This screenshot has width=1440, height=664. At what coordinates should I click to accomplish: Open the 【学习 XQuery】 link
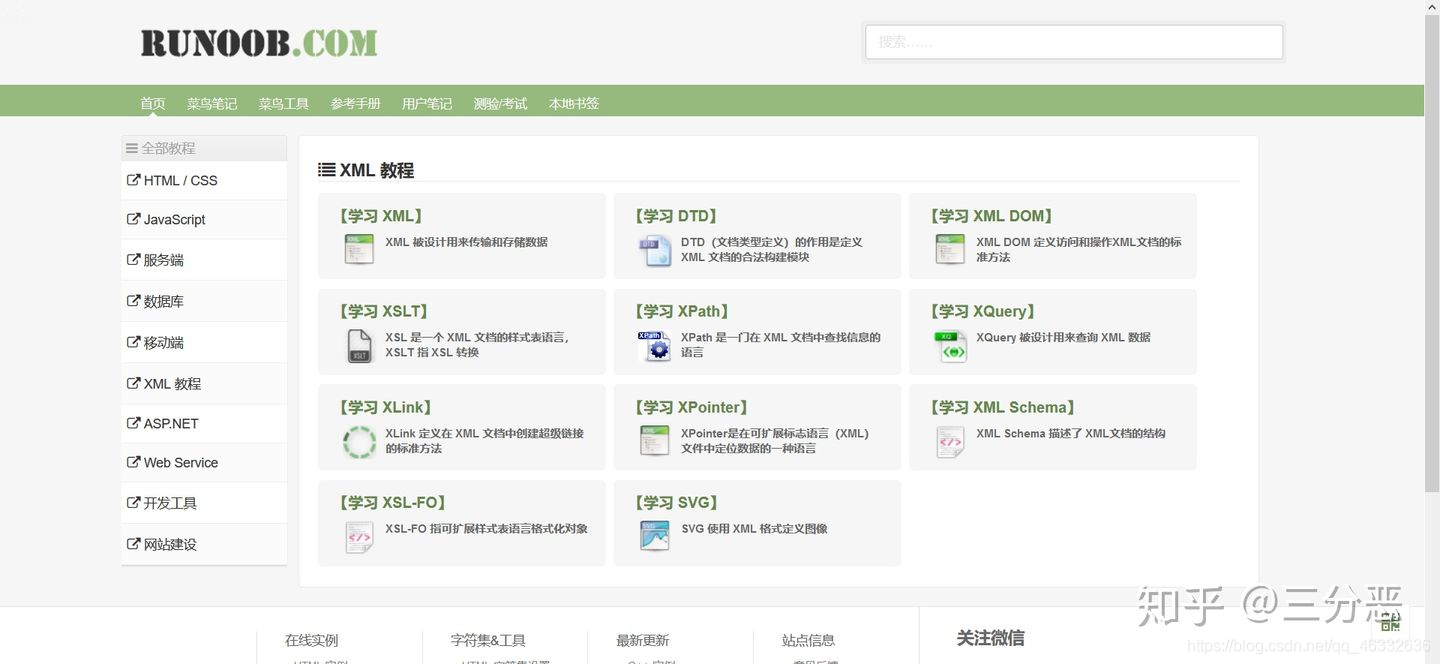983,312
